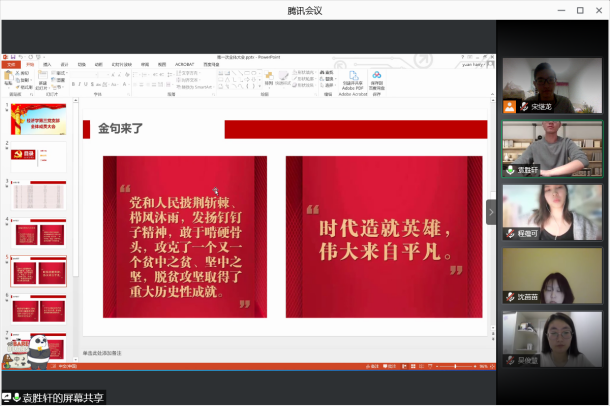Click the 保存到百度网盘 icon
Screen dimensions: 610x406
[x=377, y=77]
